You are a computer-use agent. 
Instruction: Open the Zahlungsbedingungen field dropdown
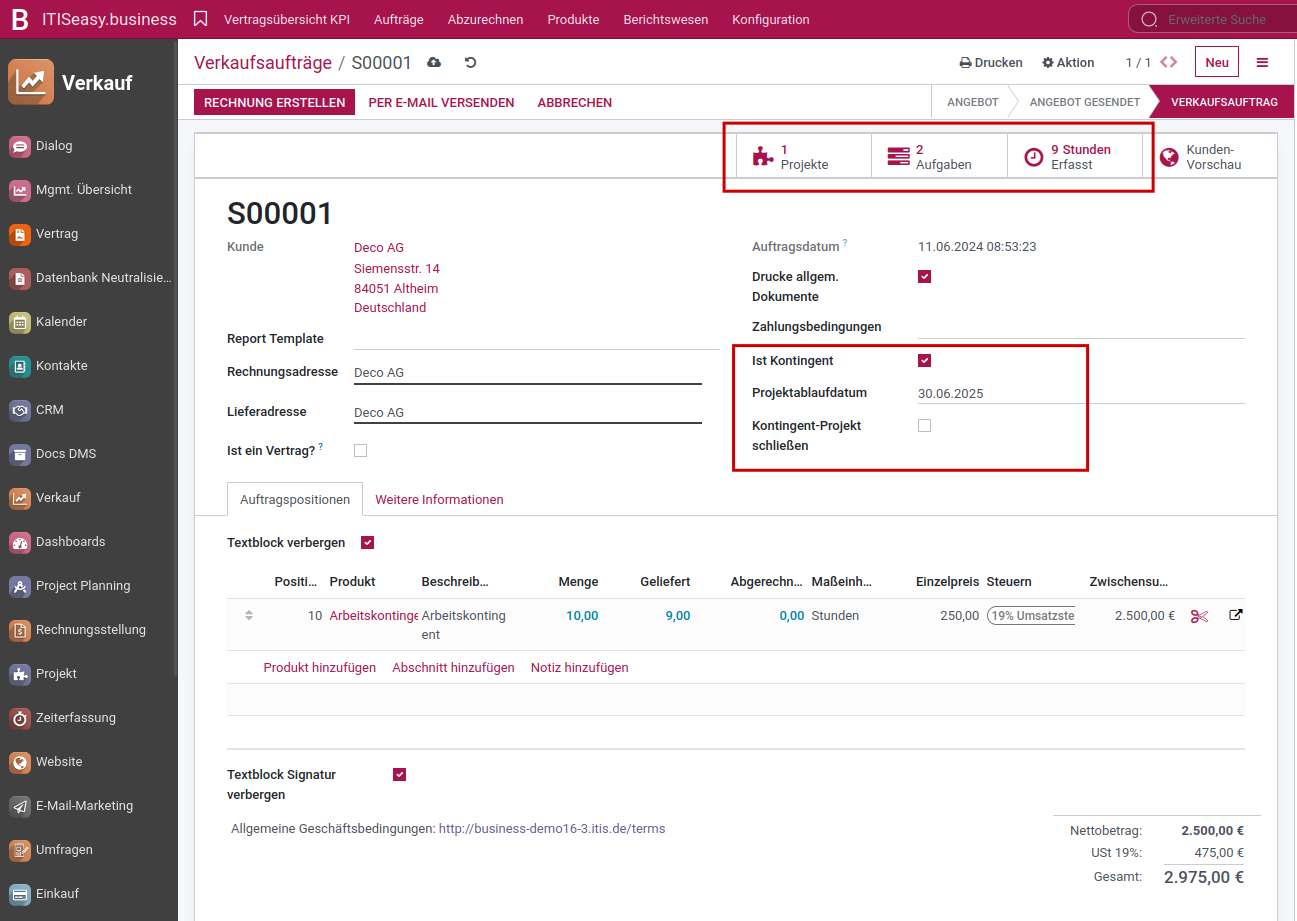click(1080, 327)
